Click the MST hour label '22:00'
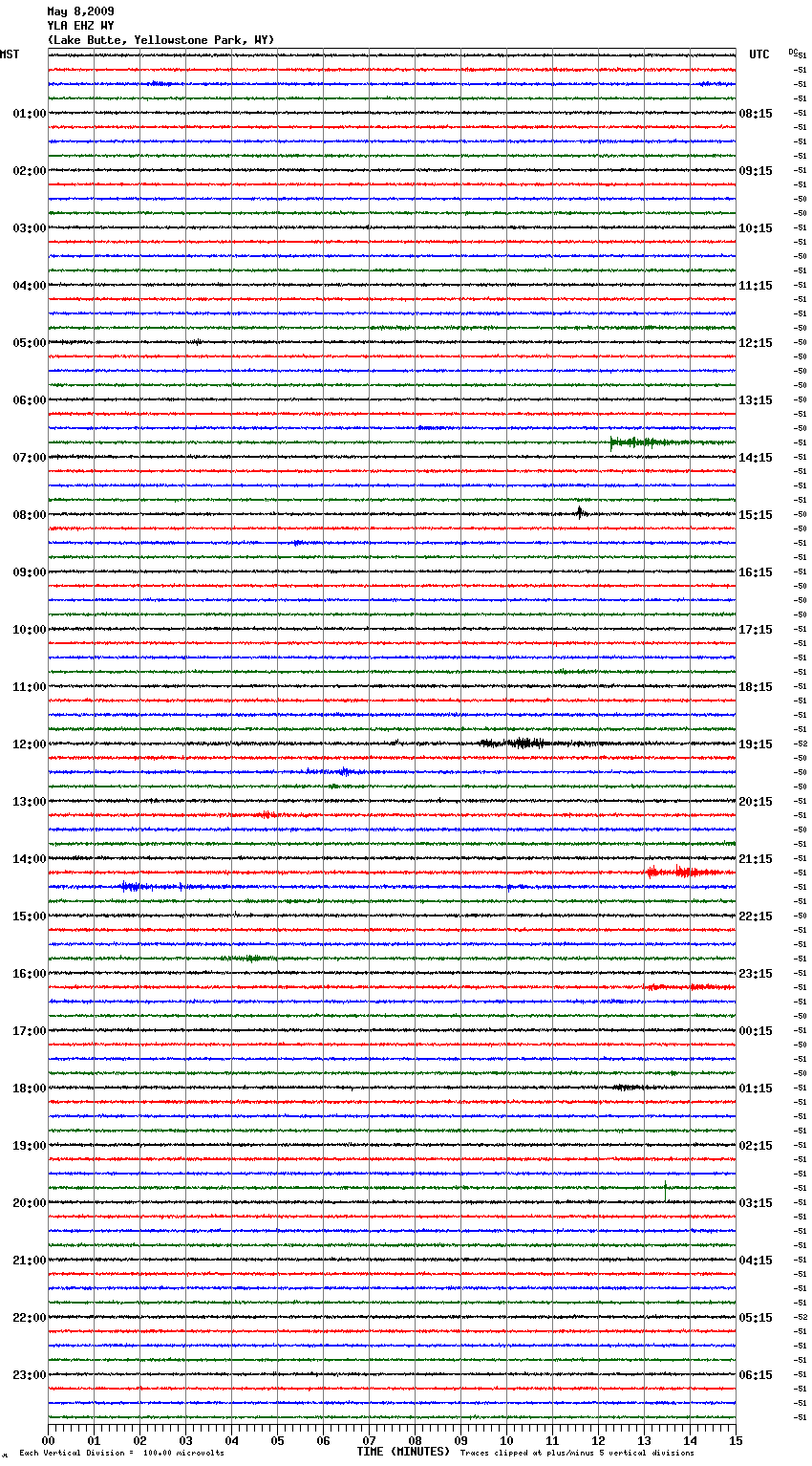The image size is (812, 1466). click(30, 1318)
